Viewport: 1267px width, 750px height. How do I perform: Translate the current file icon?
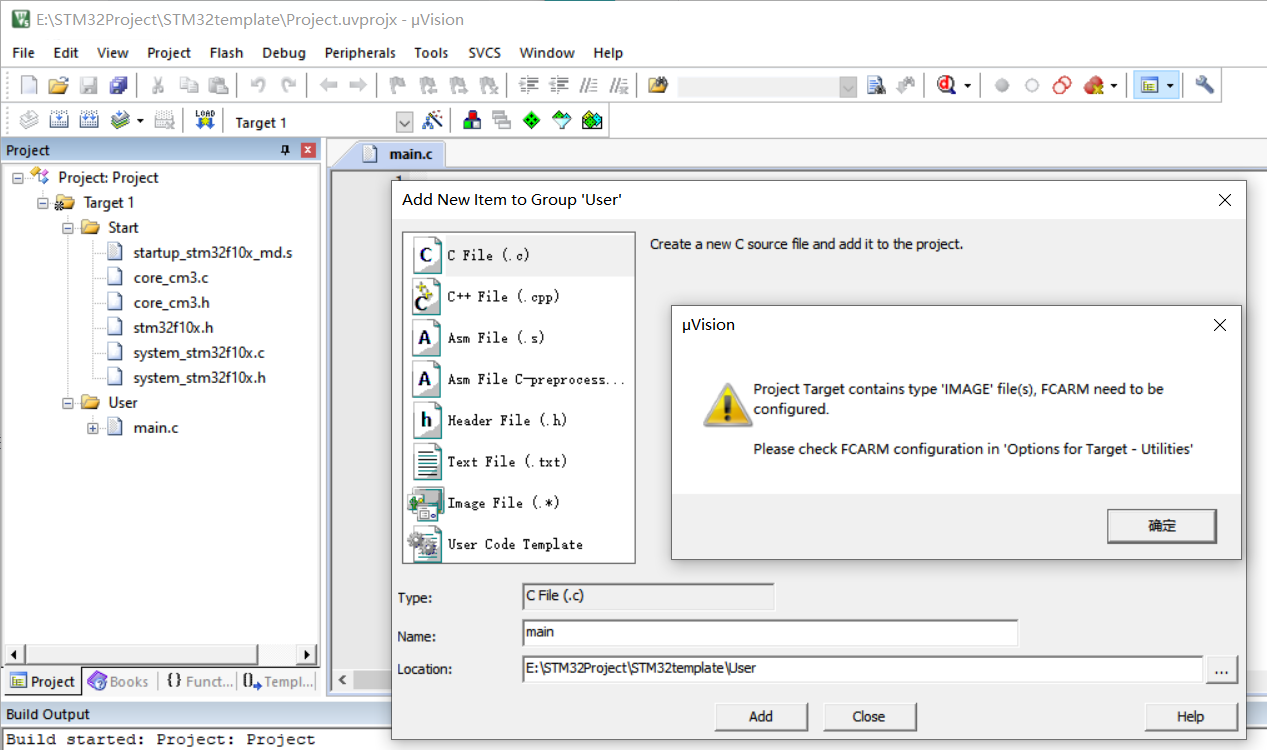pos(30,121)
